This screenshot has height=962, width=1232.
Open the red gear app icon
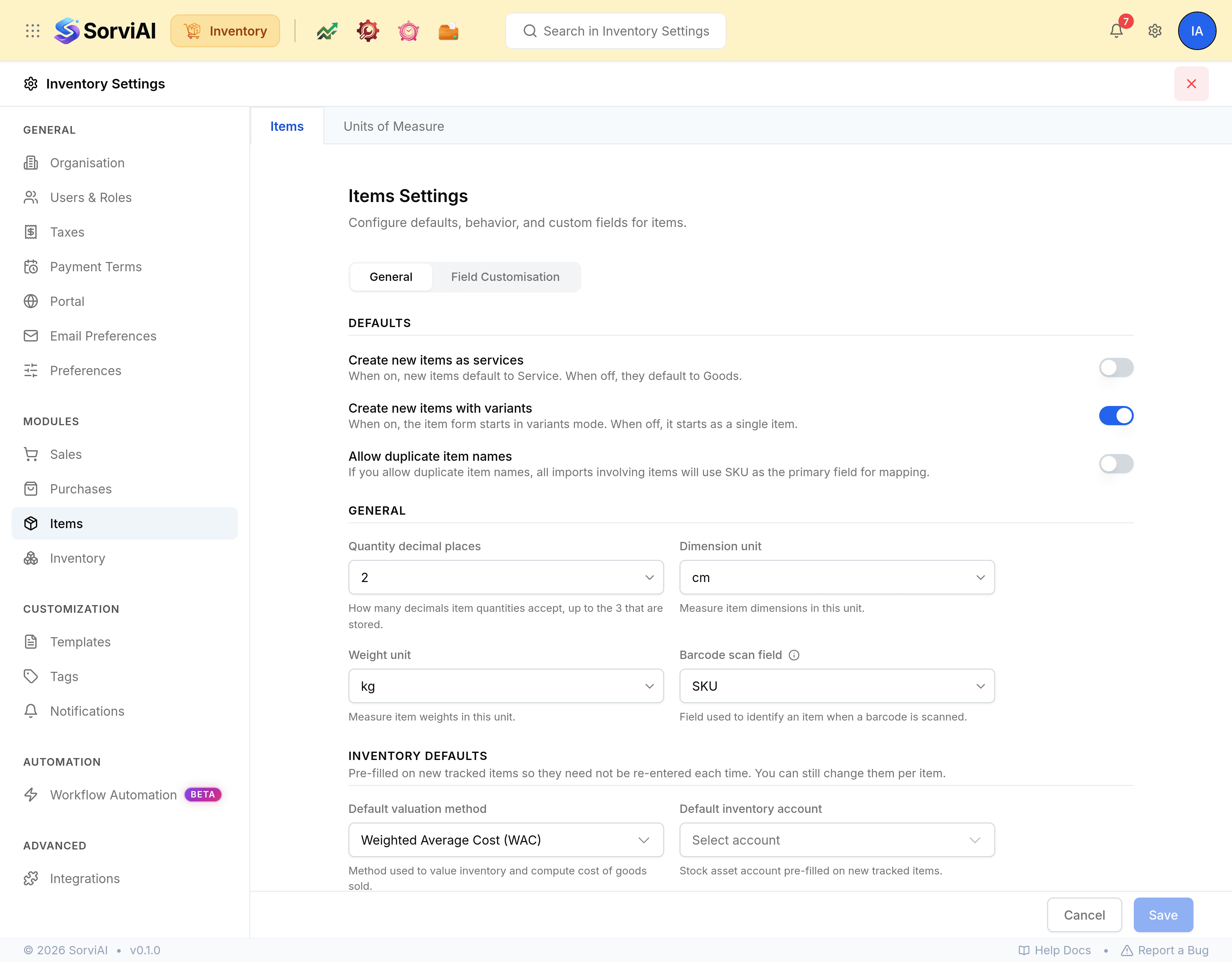click(368, 31)
